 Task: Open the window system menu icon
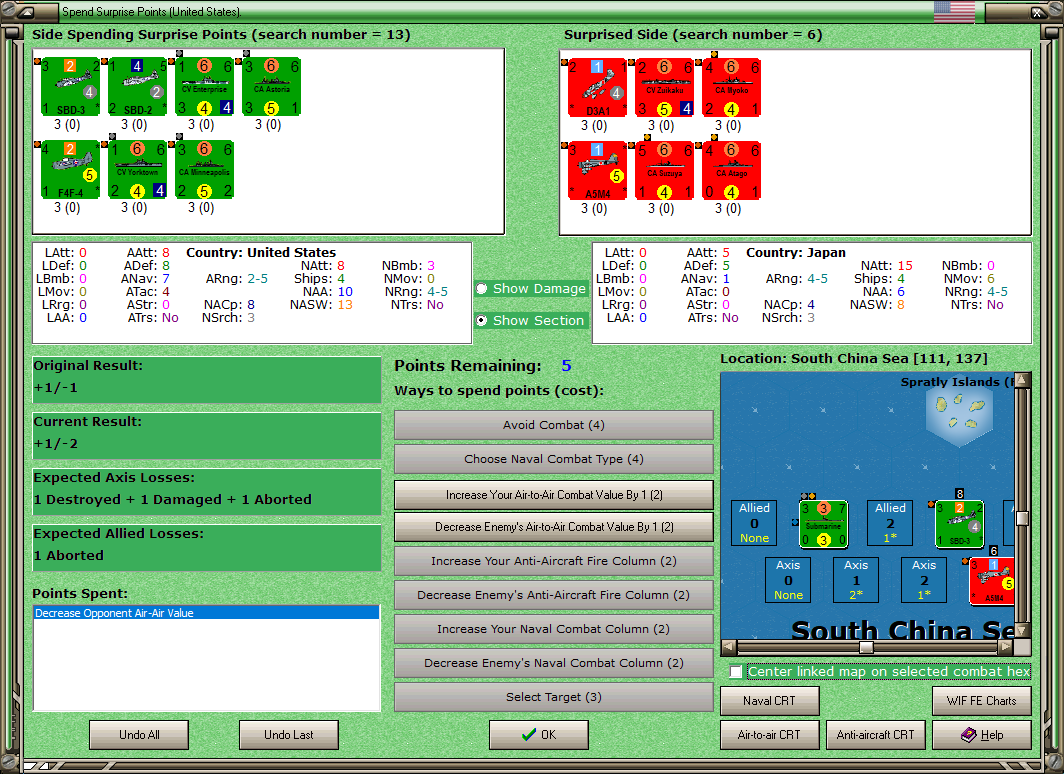25,12
